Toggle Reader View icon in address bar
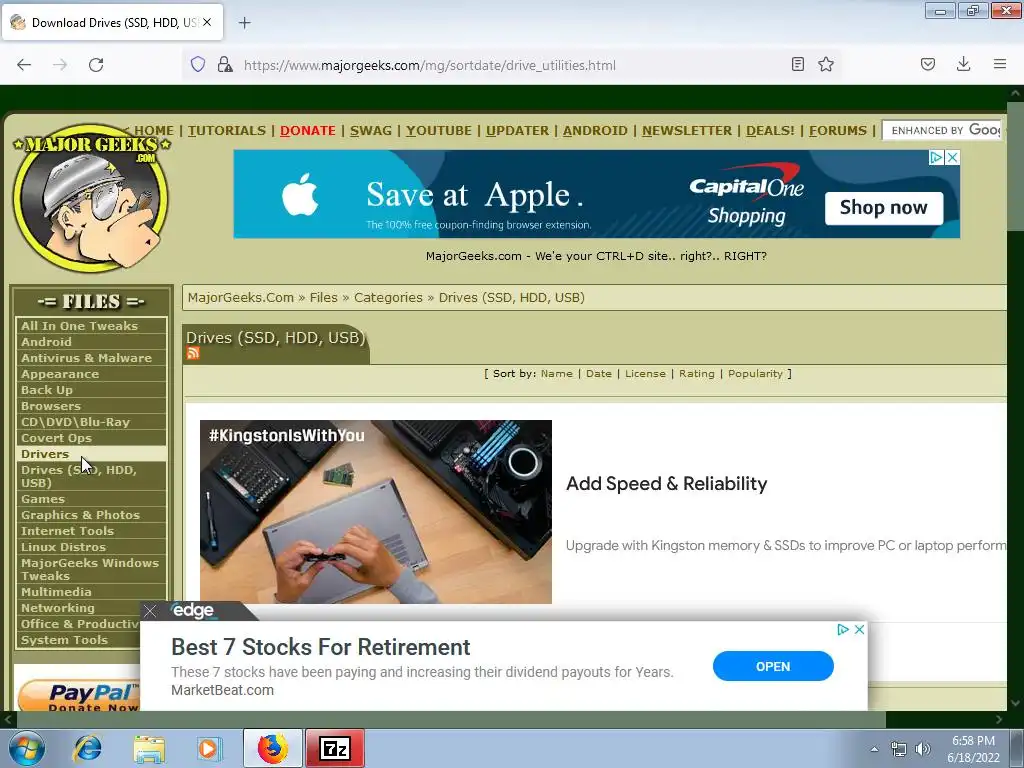This screenshot has height=768, width=1024. (x=797, y=64)
